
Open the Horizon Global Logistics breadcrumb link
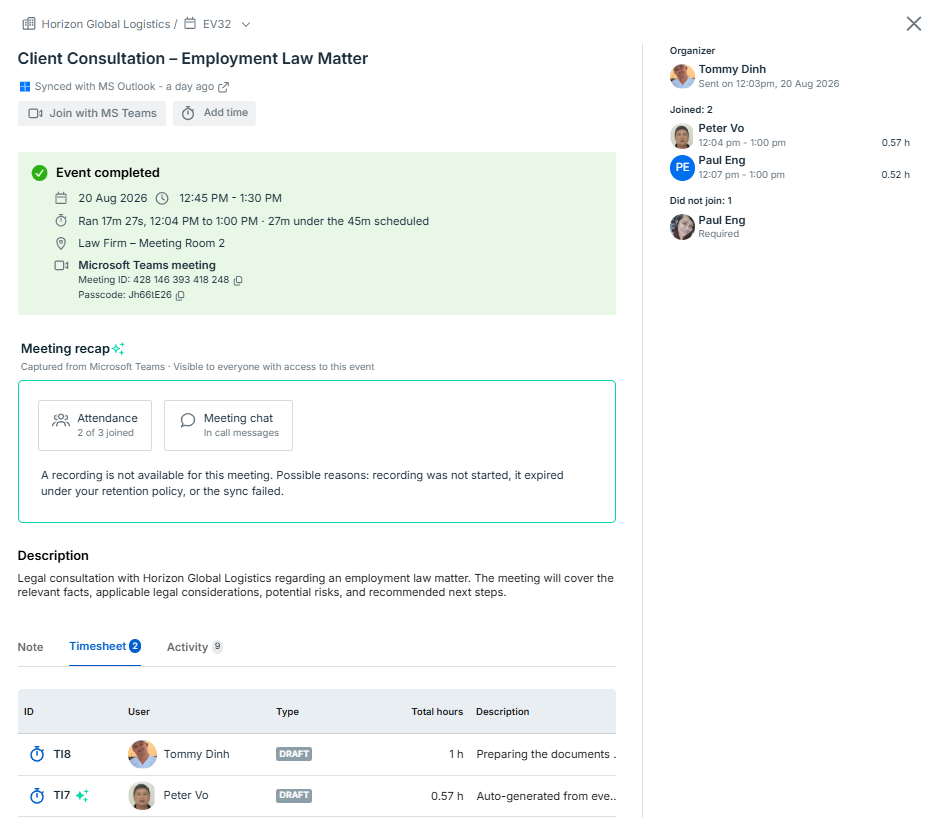click(x=106, y=24)
